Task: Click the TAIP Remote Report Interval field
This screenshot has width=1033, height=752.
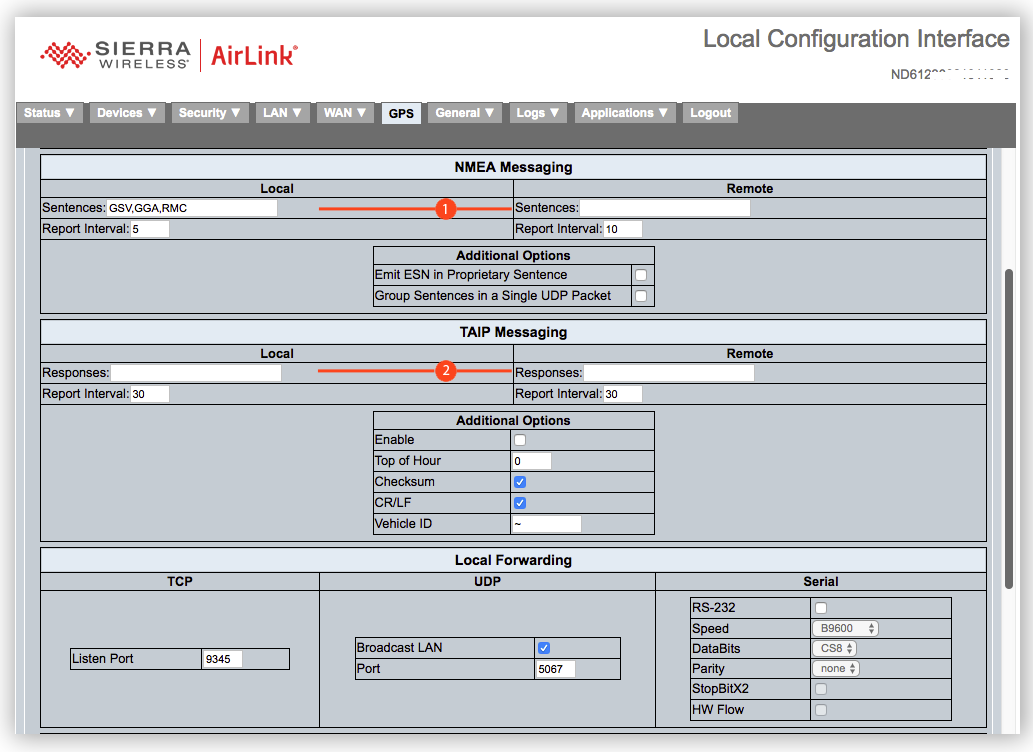Action: pos(623,394)
